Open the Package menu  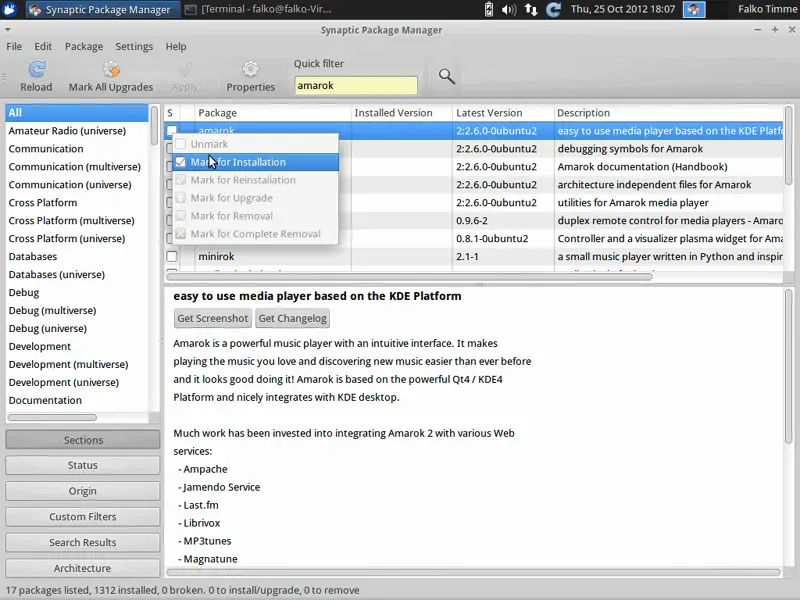pos(84,46)
